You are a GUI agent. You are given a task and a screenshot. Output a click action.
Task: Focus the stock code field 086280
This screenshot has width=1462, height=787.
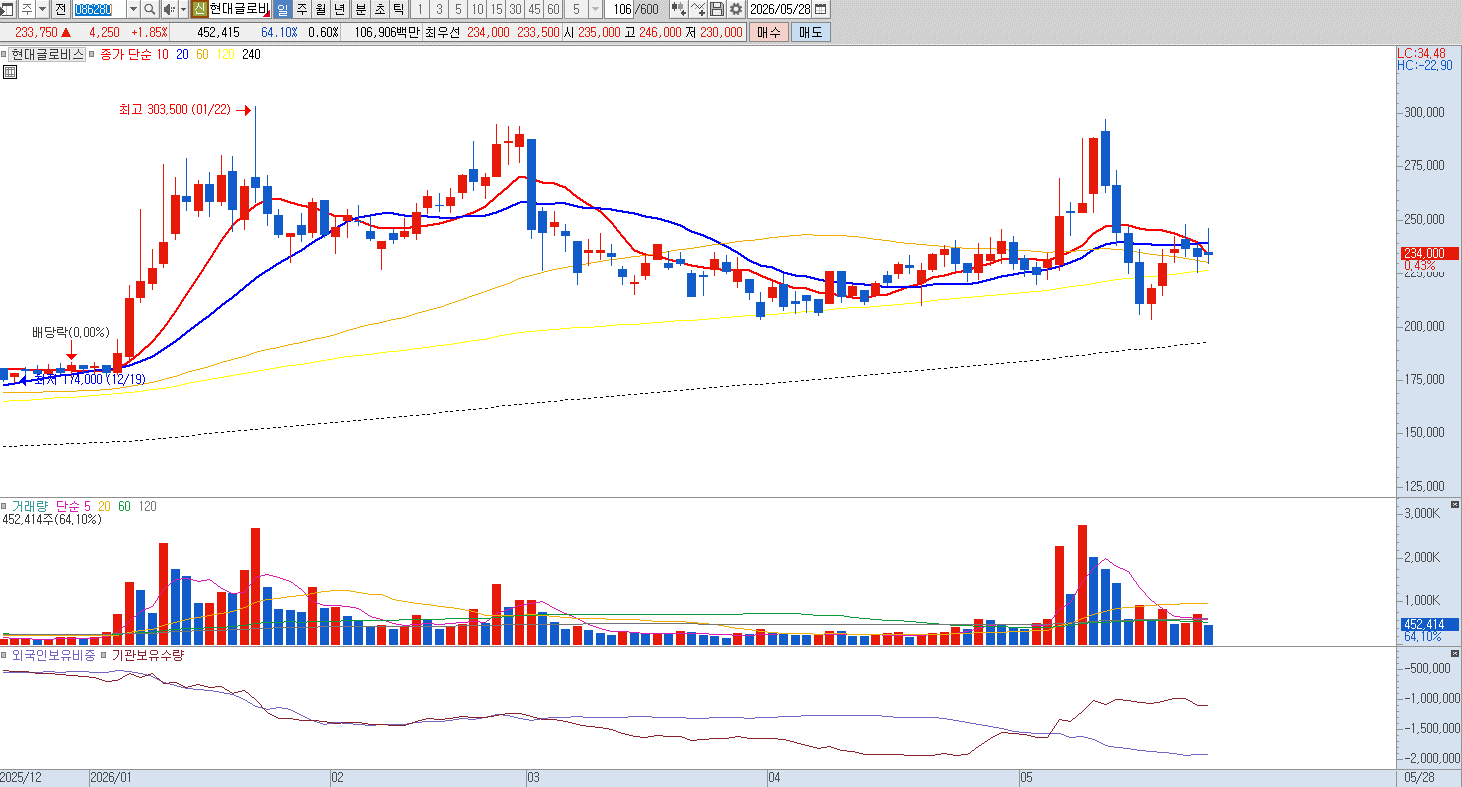99,9
